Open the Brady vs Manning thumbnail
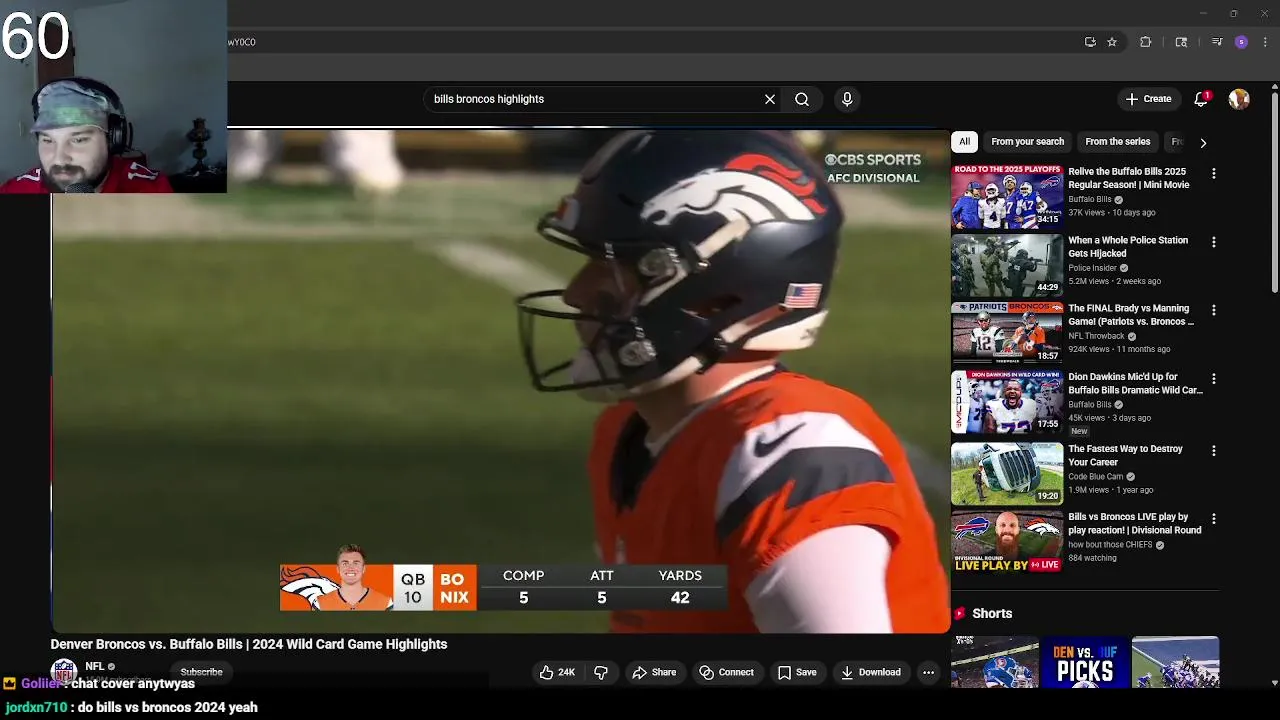 pyautogui.click(x=1007, y=334)
